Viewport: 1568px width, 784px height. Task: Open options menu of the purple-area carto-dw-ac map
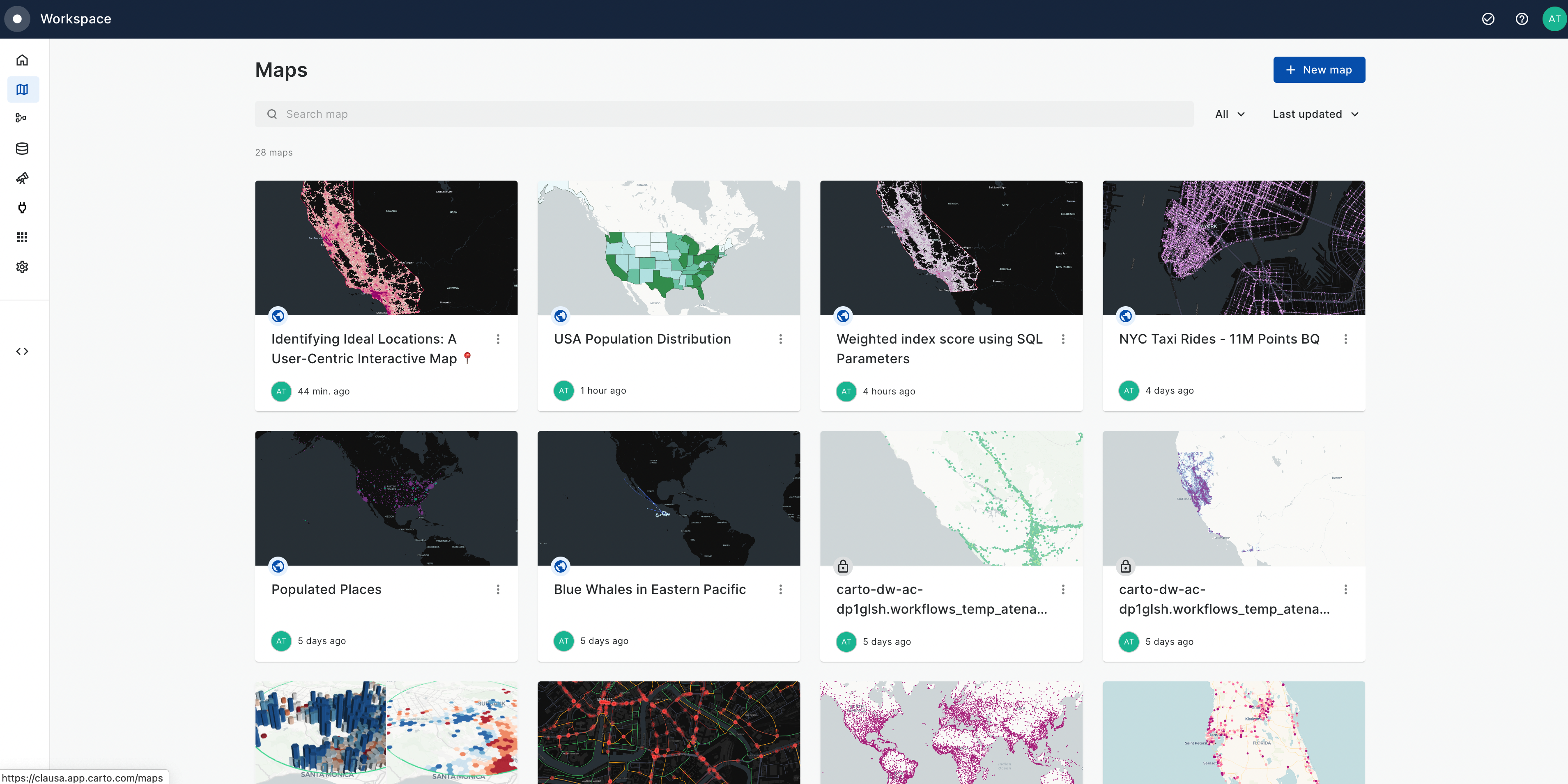click(x=1345, y=589)
